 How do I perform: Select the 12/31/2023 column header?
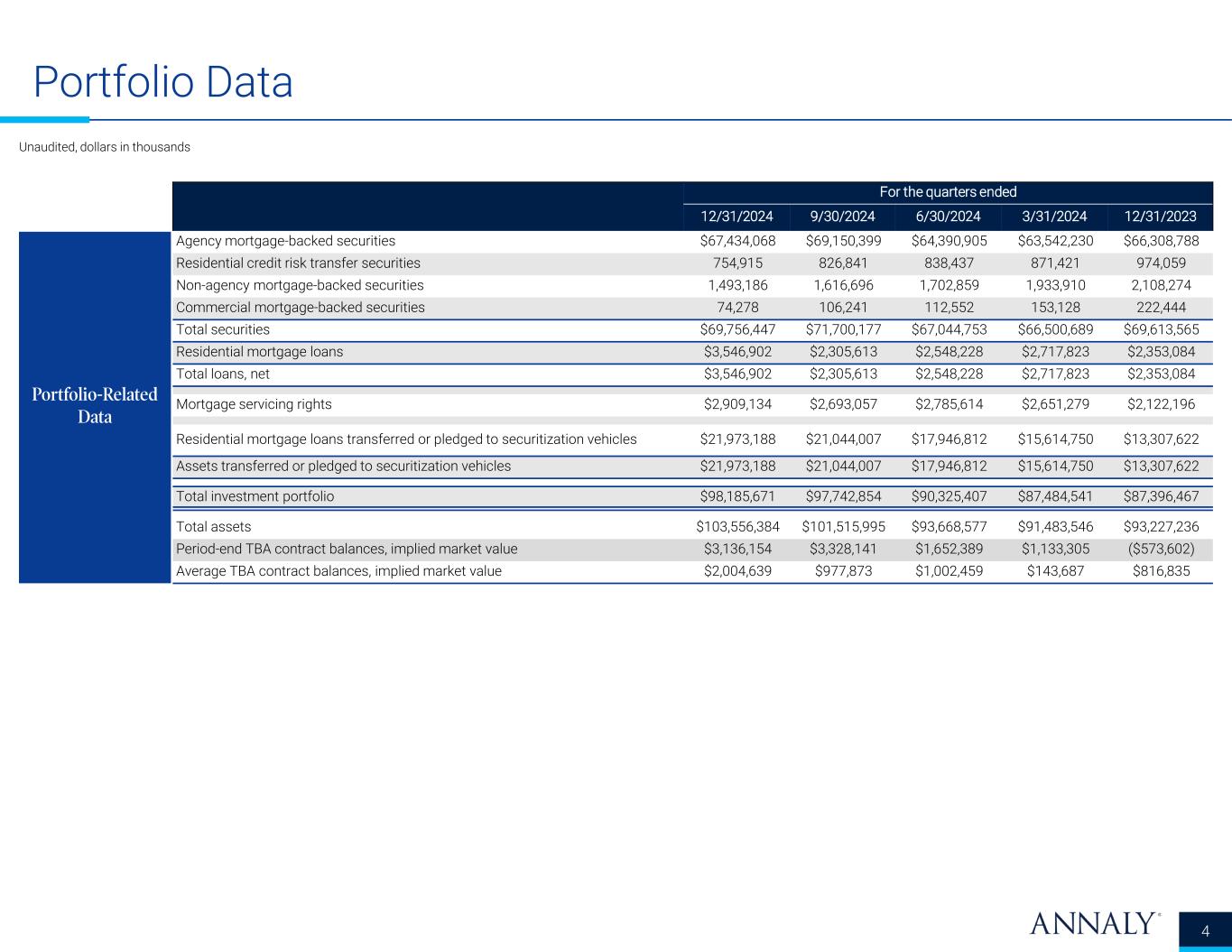(1161, 216)
